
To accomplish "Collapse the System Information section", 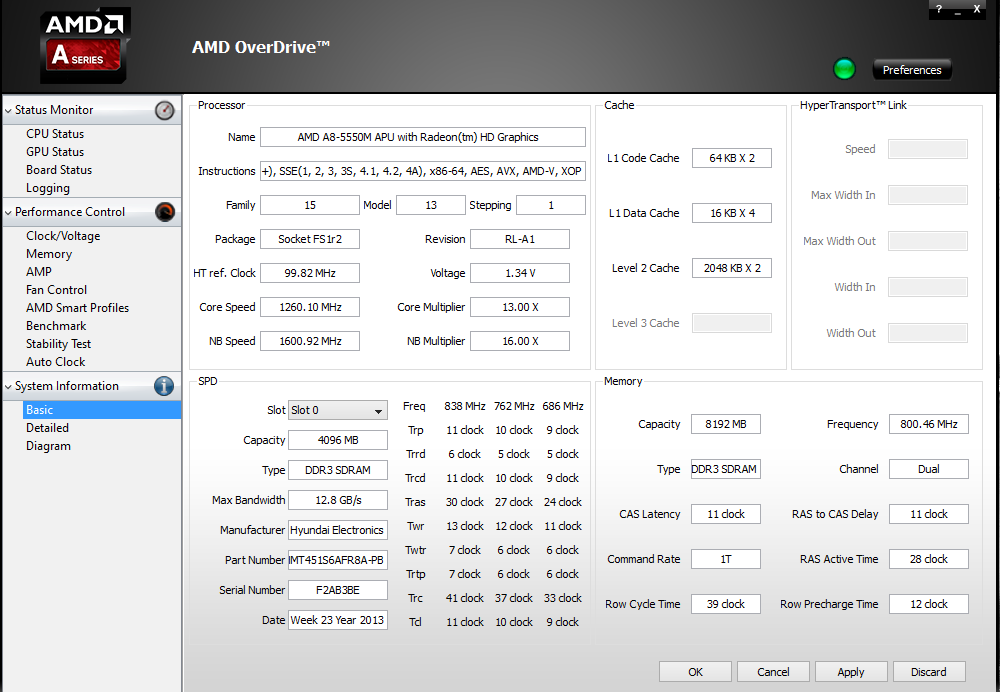I will (x=8, y=386).
